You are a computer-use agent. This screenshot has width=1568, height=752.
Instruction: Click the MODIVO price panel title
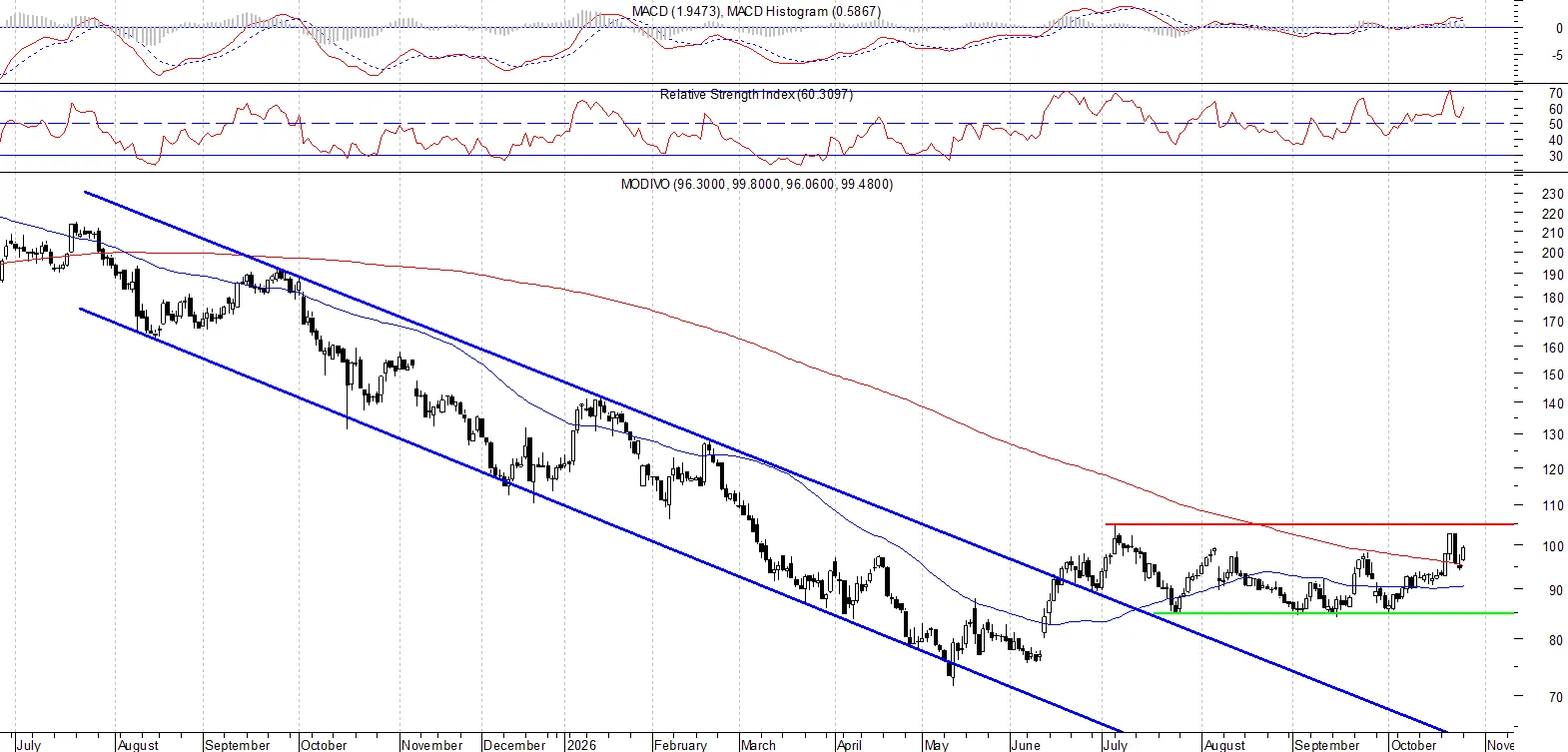(757, 184)
